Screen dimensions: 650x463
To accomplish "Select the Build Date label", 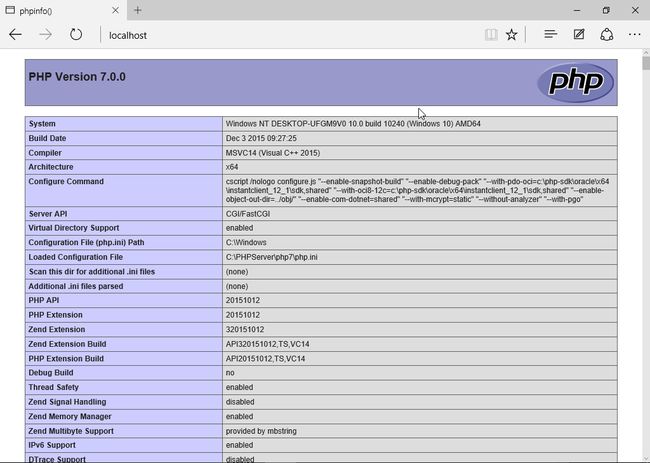I will tap(47, 138).
